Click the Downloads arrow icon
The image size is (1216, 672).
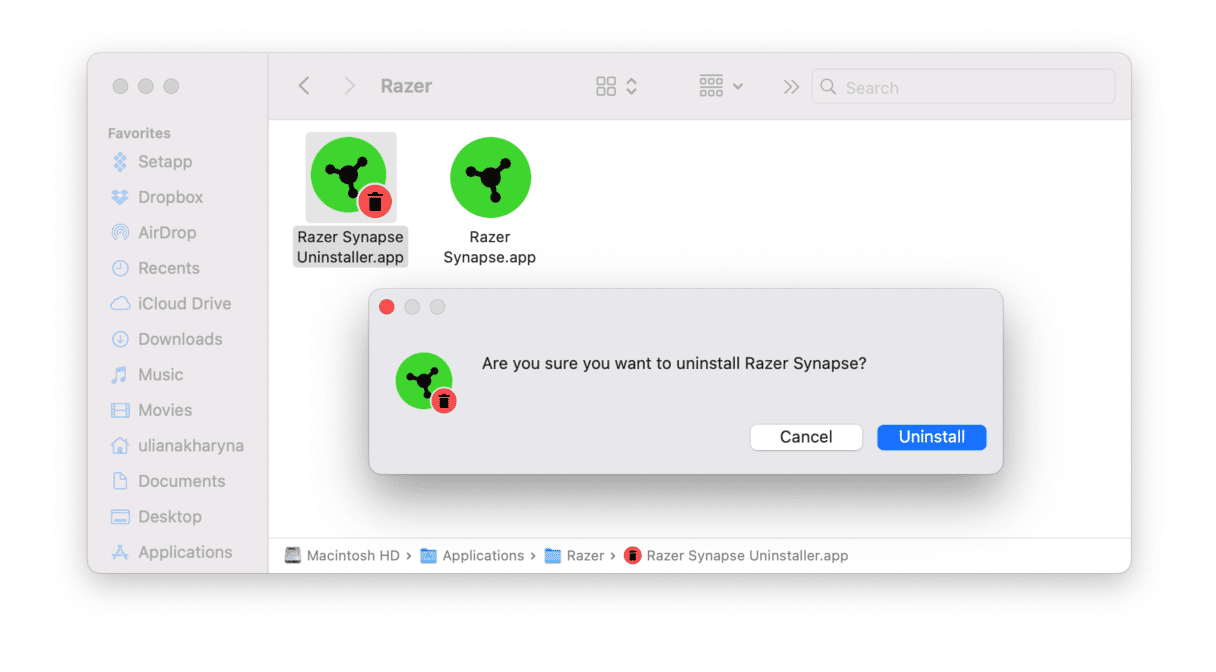point(120,339)
